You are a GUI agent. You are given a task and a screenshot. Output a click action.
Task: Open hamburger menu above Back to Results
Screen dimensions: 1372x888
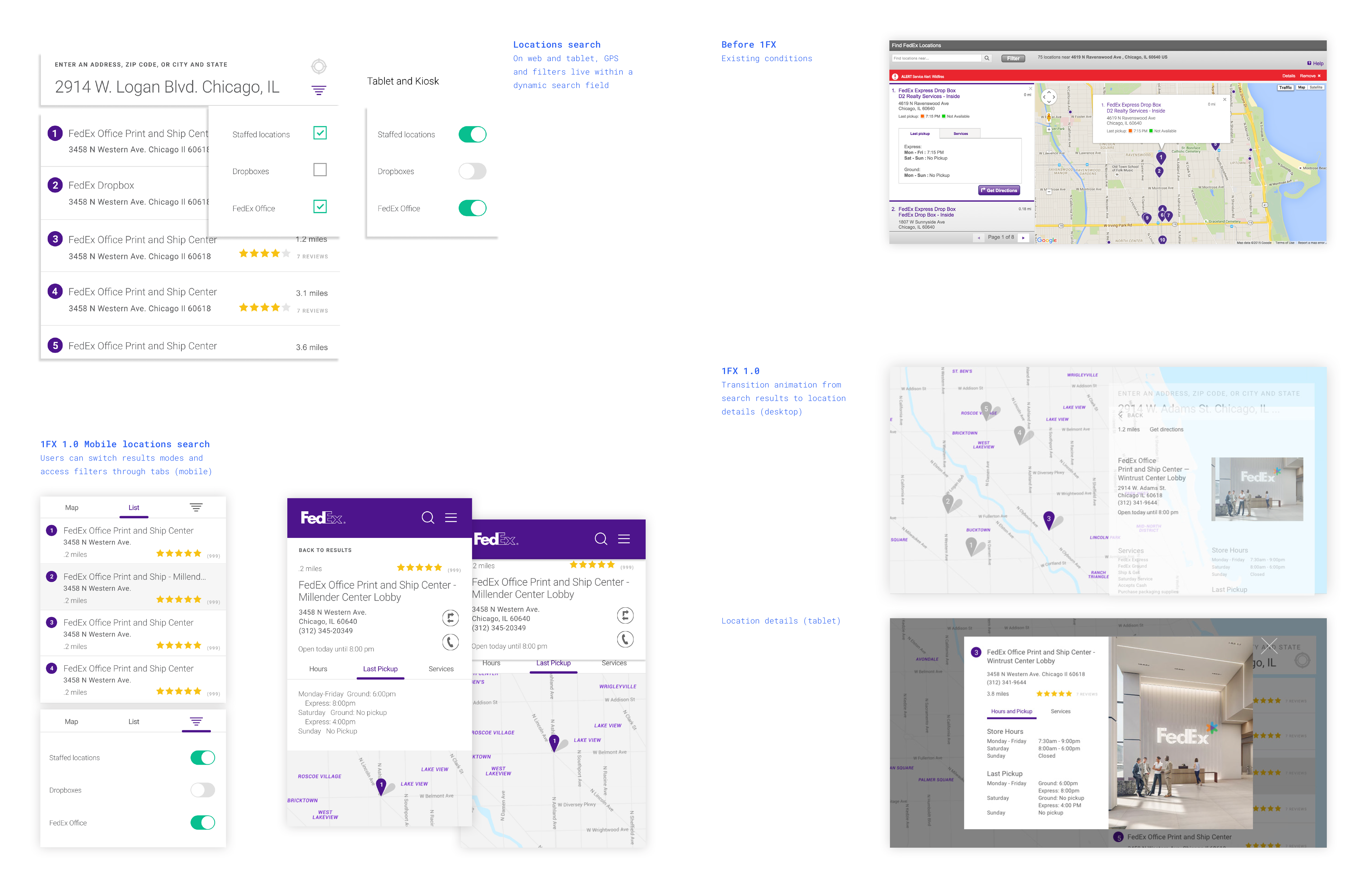click(451, 518)
